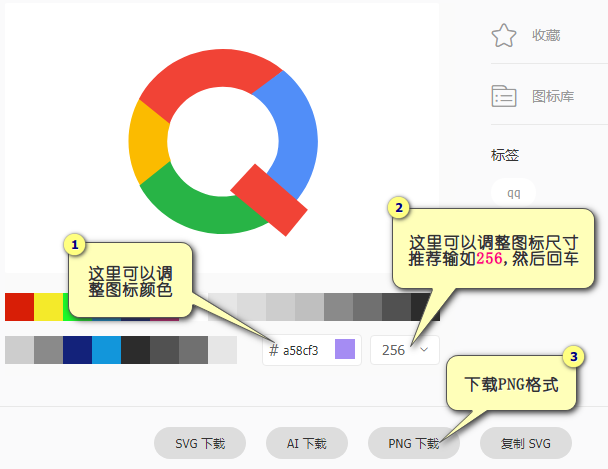The width and height of the screenshot is (608, 469).
Task: Choose the near-black swatch in bottom row
Action: [135, 350]
